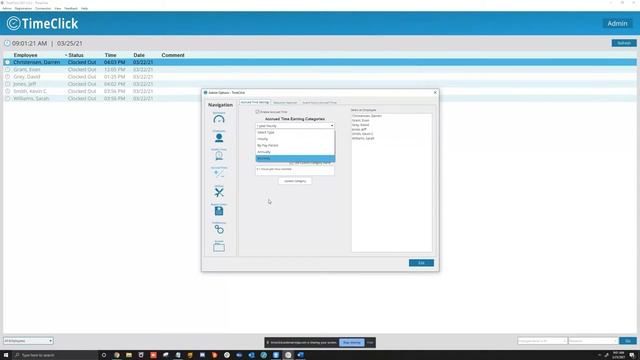Open the File Explorer icon on the taskbar

[129, 355]
